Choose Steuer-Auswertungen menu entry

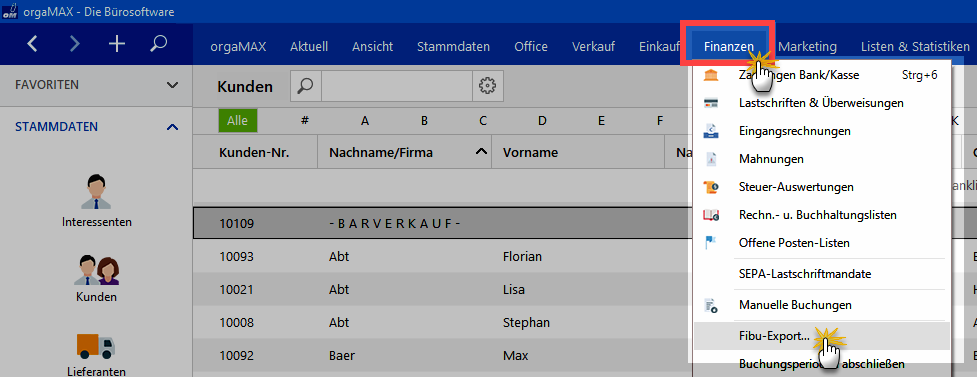point(821,187)
